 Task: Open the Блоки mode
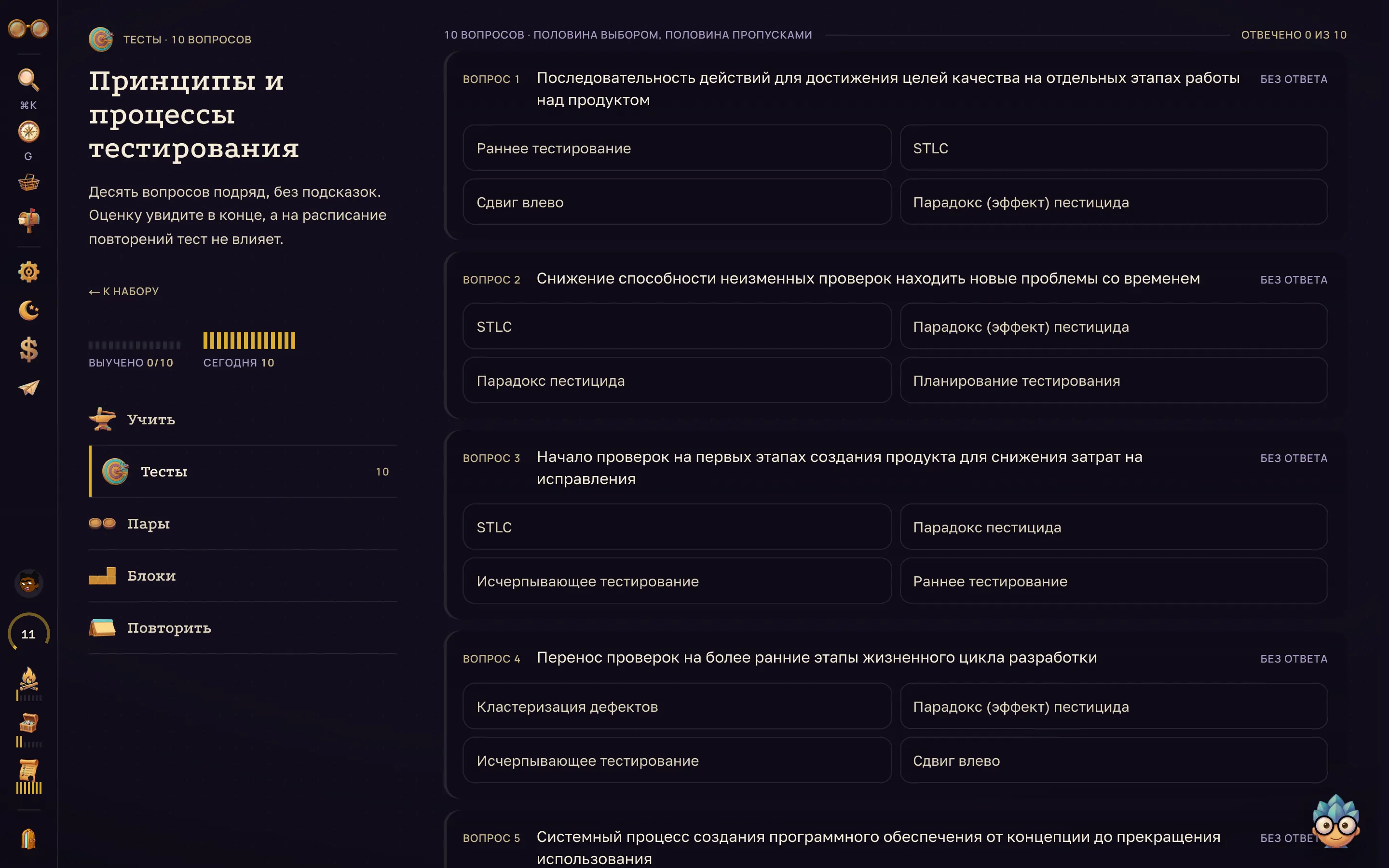243,576
